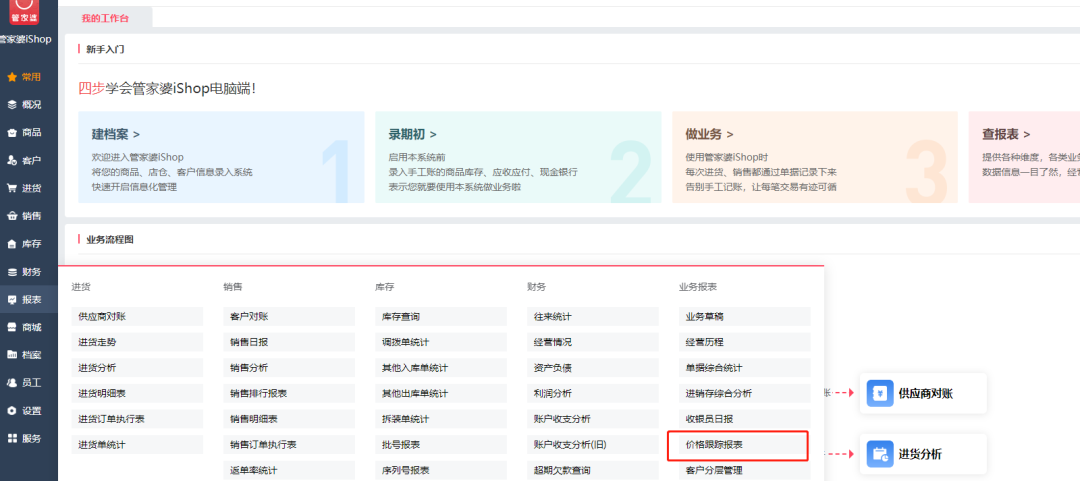The height and width of the screenshot is (481, 1080).
Task: Click the 服务 grid icon in sidebar
Action: [x=12, y=438]
